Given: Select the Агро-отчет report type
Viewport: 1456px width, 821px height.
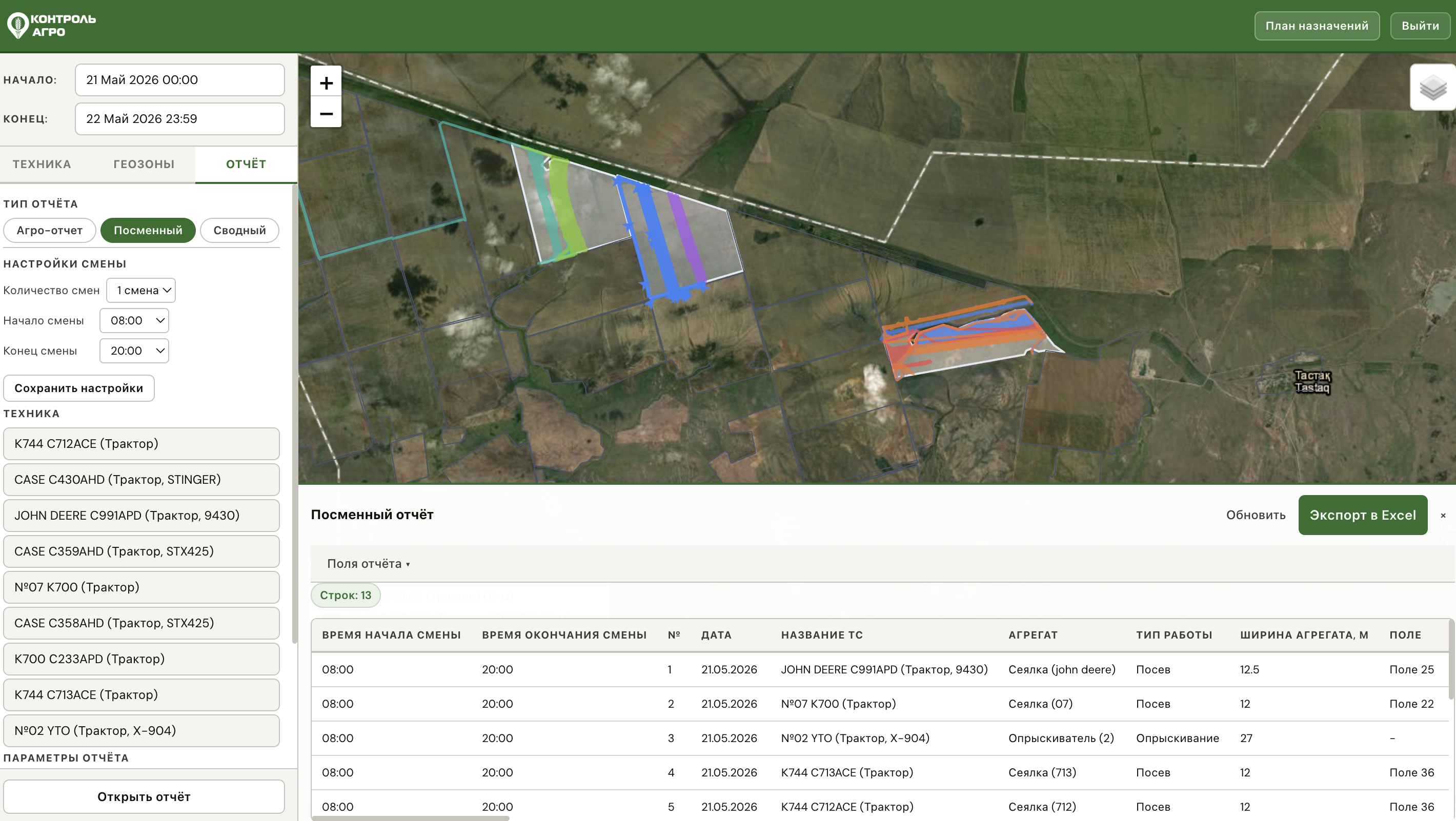Looking at the screenshot, I should [50, 230].
